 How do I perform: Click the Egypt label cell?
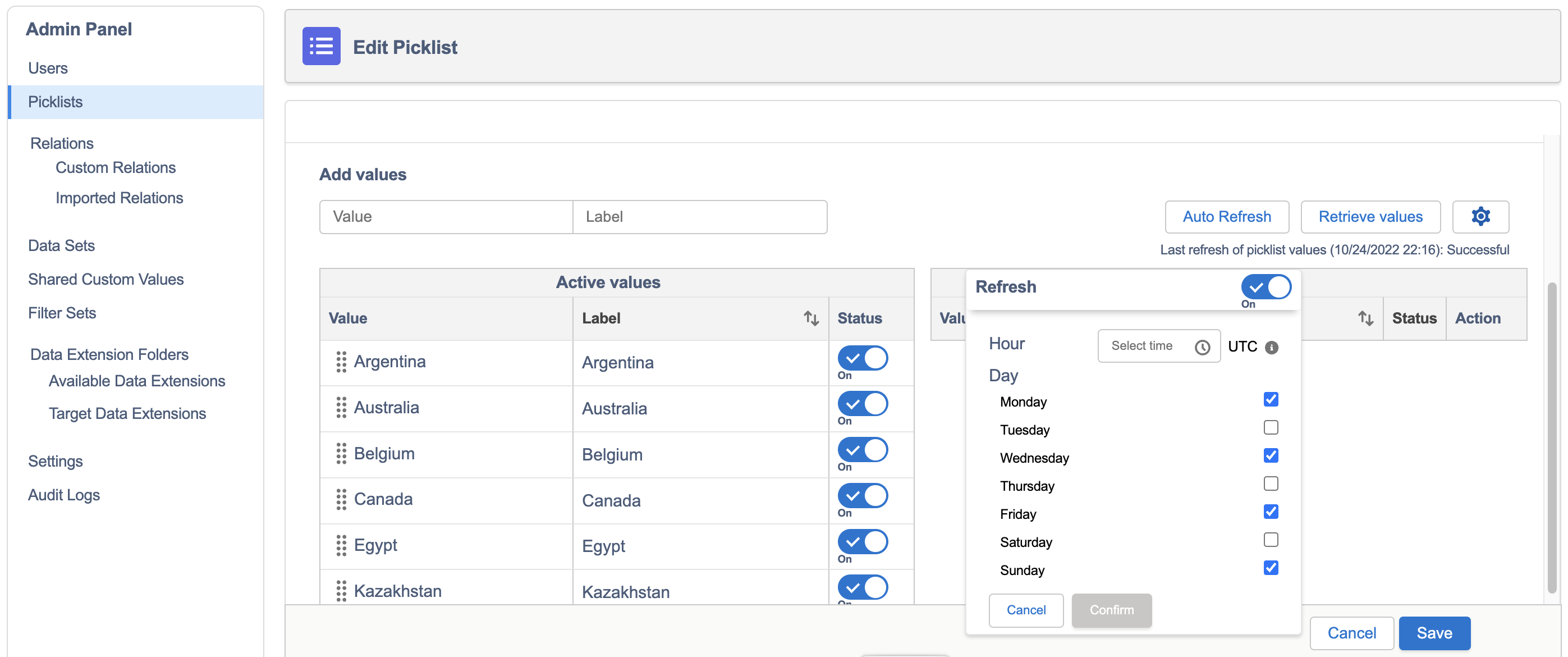[700, 546]
